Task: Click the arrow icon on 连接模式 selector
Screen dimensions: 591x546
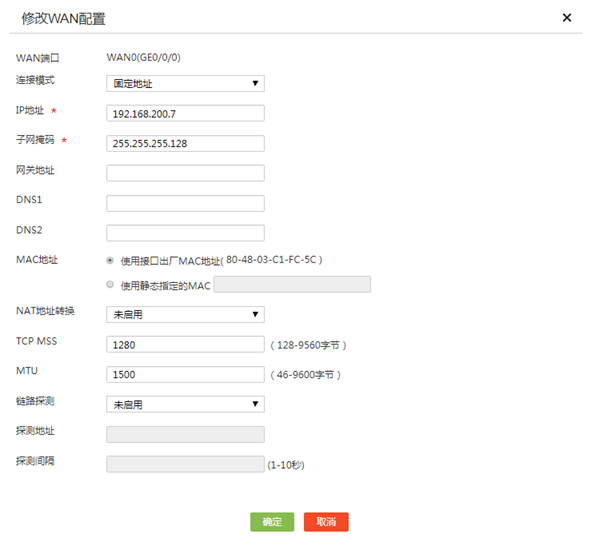Action: (x=255, y=83)
